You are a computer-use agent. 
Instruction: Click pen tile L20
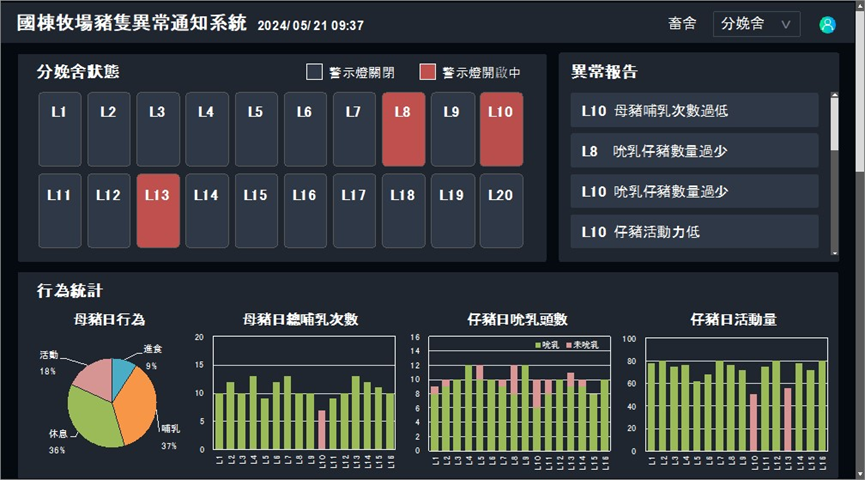pos(500,210)
